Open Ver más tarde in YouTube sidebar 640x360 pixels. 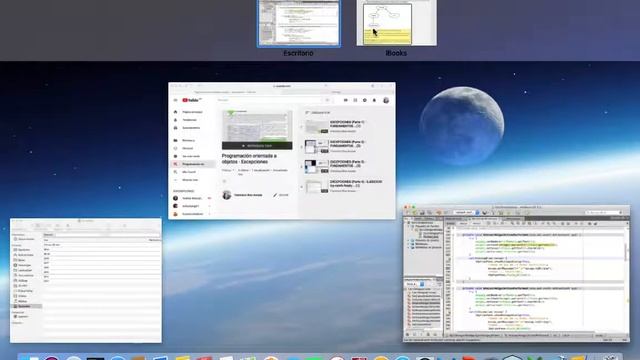[x=191, y=156]
